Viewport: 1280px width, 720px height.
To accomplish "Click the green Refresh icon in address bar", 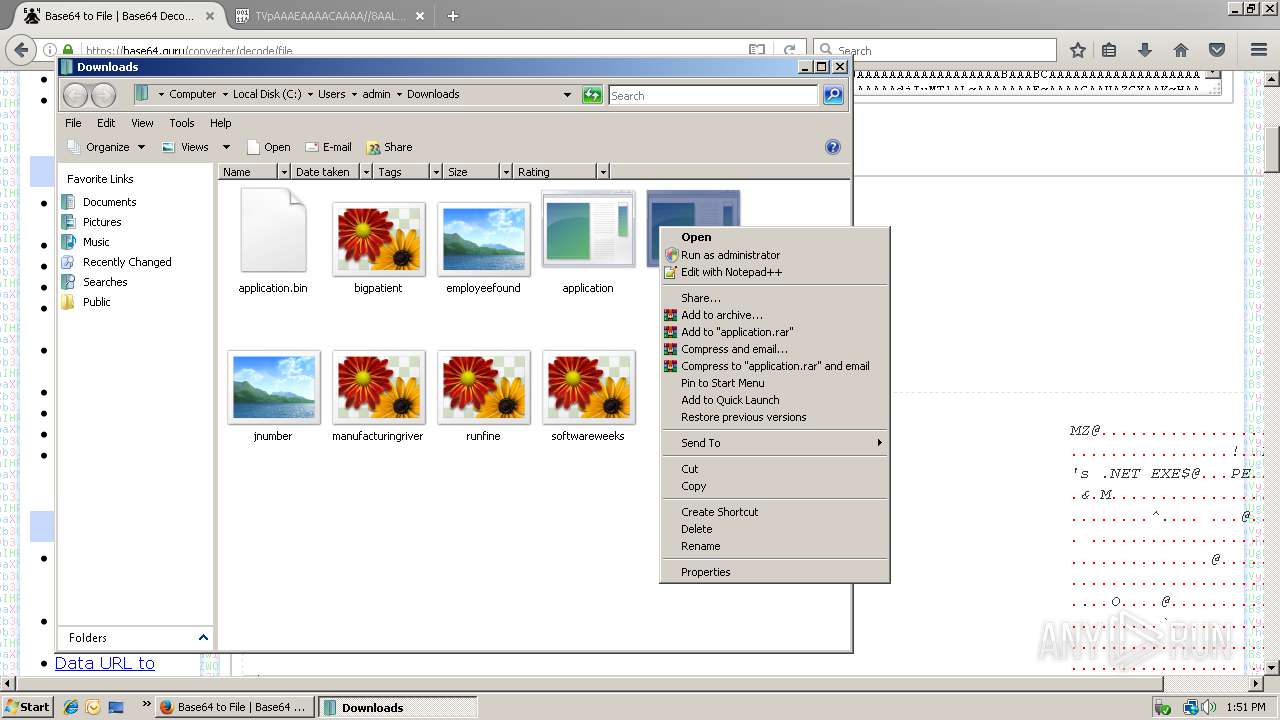I will coord(592,95).
